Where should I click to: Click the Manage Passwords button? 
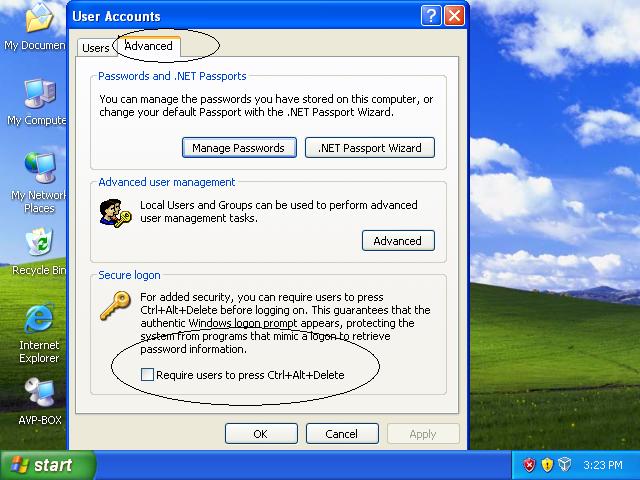[x=239, y=148]
